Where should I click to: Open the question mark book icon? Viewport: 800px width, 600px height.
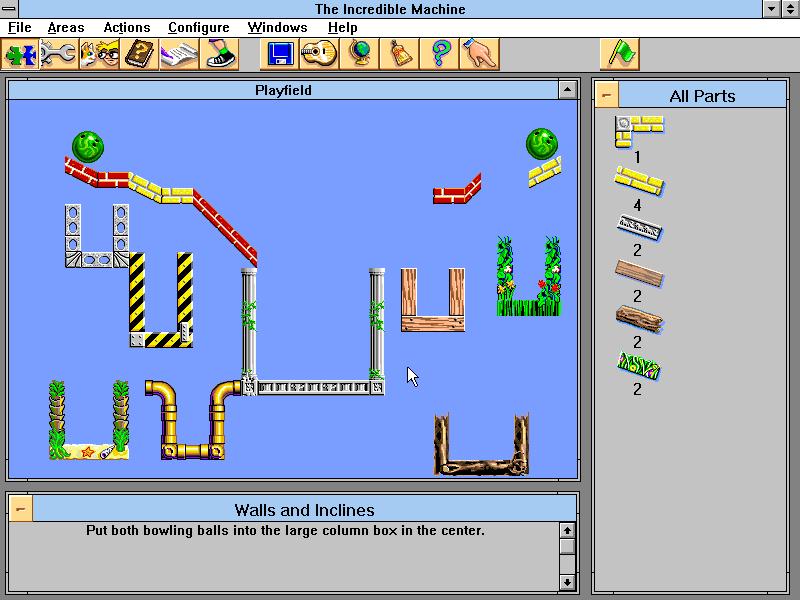[139, 54]
